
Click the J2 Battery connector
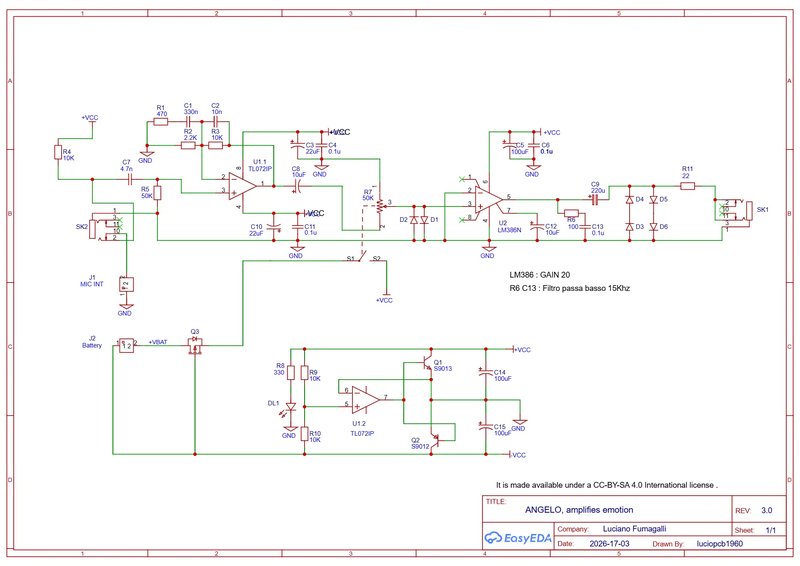point(126,346)
